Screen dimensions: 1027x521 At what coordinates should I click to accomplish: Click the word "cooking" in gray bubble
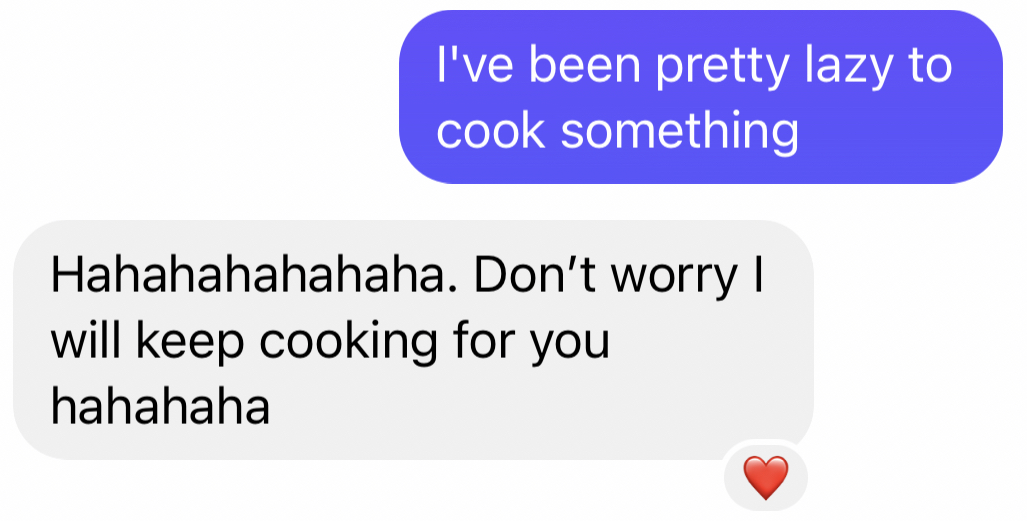348,343
